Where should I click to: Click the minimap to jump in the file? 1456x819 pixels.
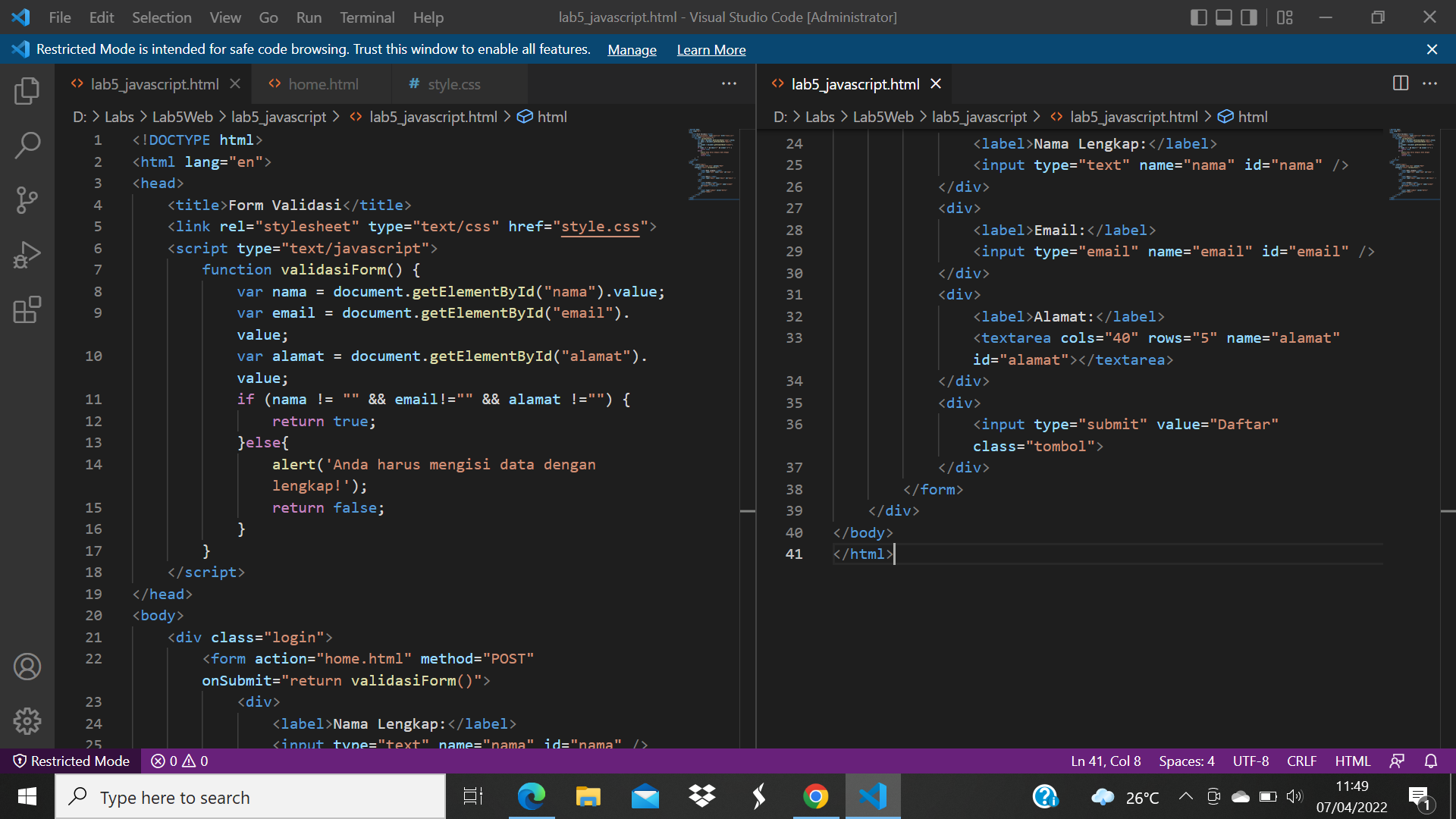(713, 163)
